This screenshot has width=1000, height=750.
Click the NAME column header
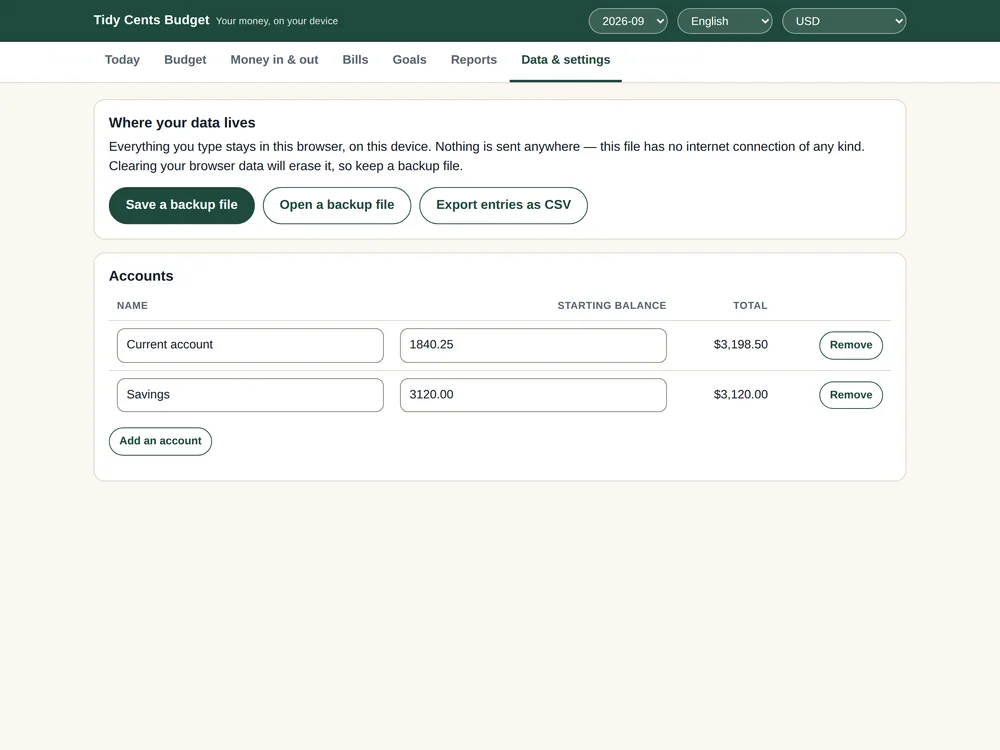coord(132,305)
